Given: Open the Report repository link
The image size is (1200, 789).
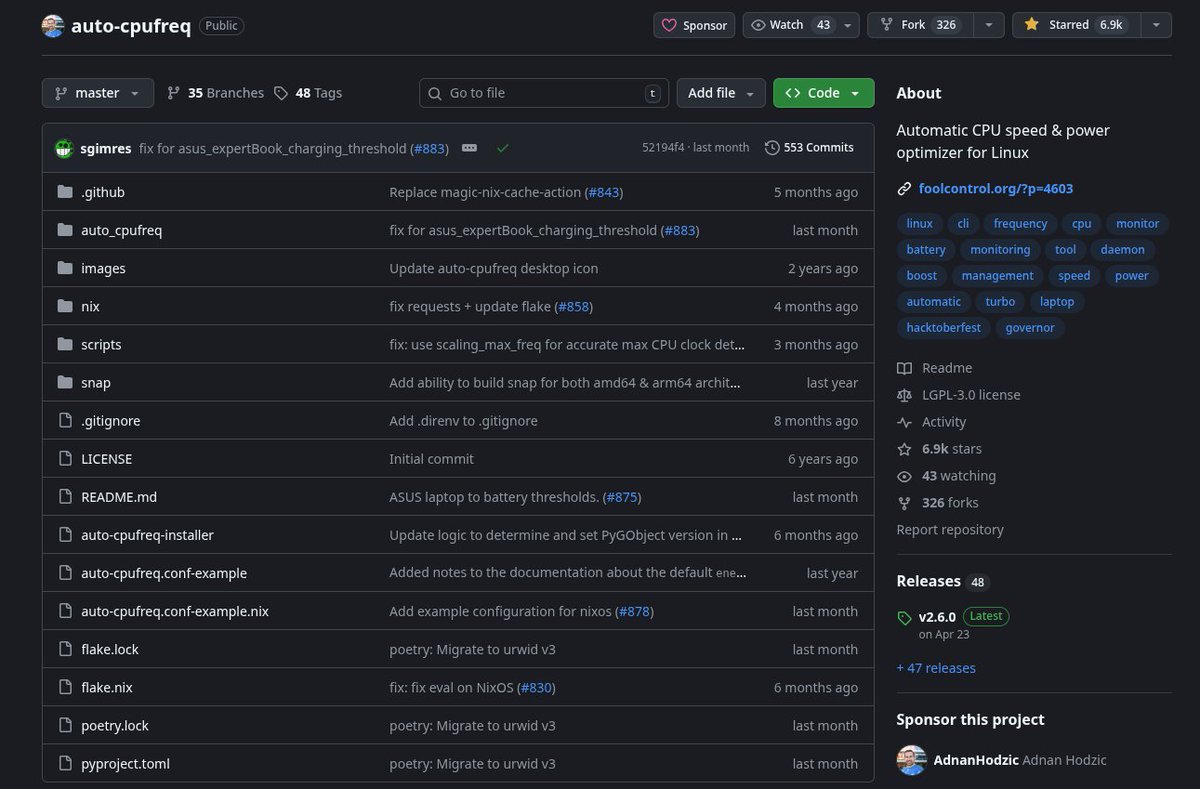Looking at the screenshot, I should point(950,530).
